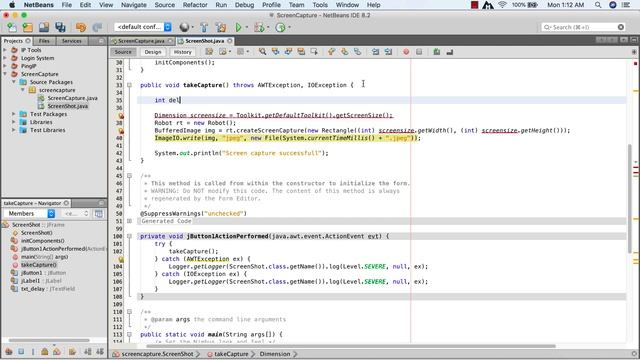Click the editor vertical scrollbar thumb
The height and width of the screenshot is (360, 640).
(x=630, y=198)
